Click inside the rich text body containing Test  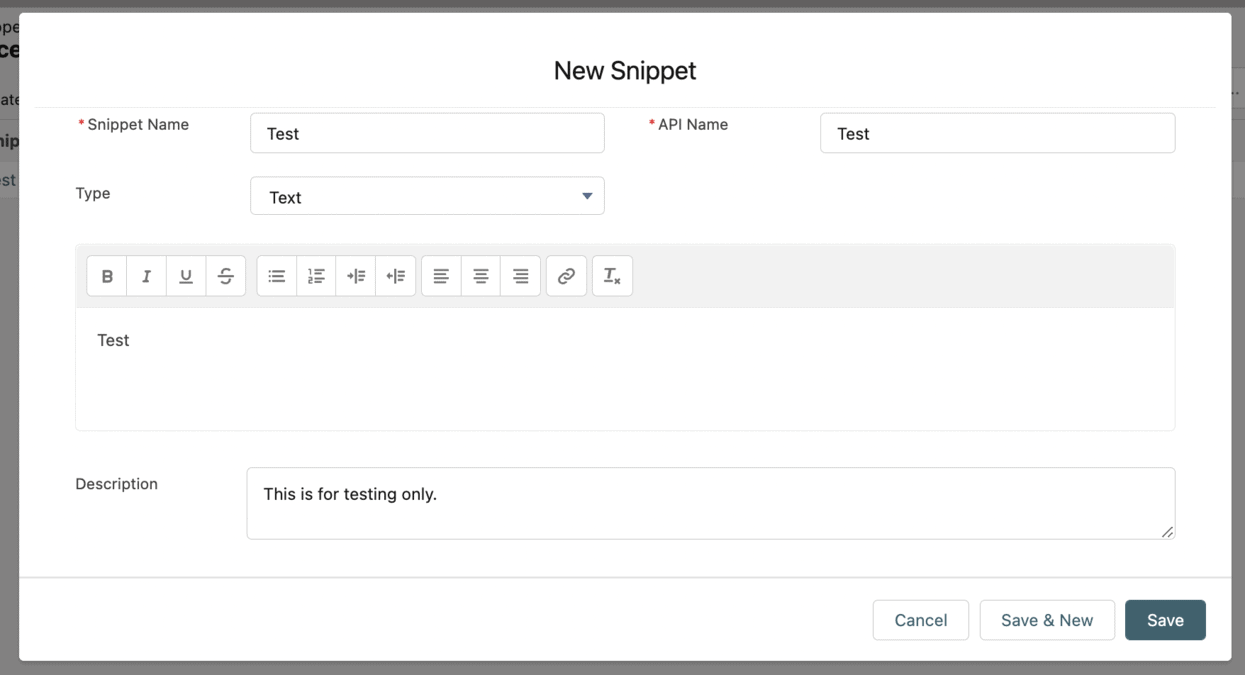625,369
